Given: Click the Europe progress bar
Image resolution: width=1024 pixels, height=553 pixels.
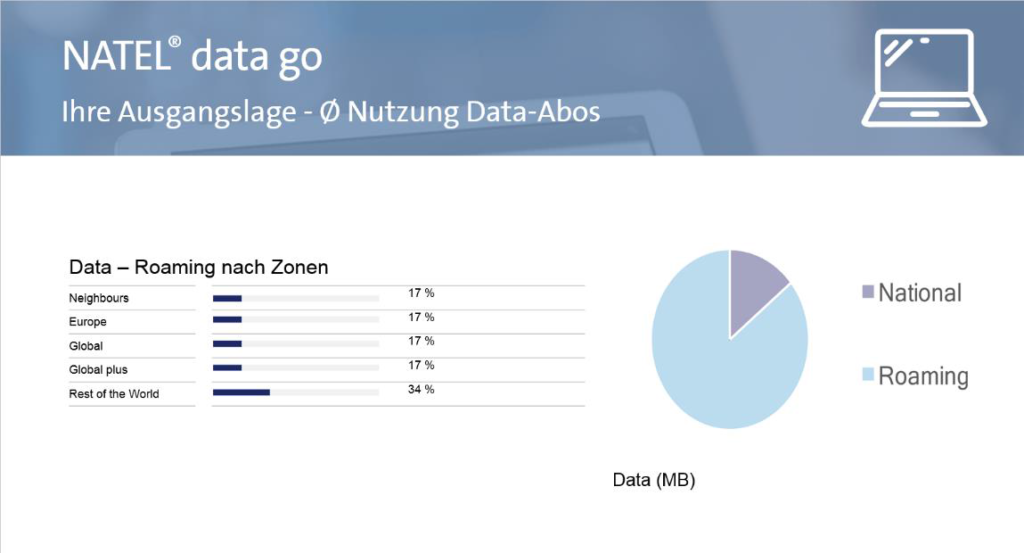Looking at the screenshot, I should click(x=296, y=320).
